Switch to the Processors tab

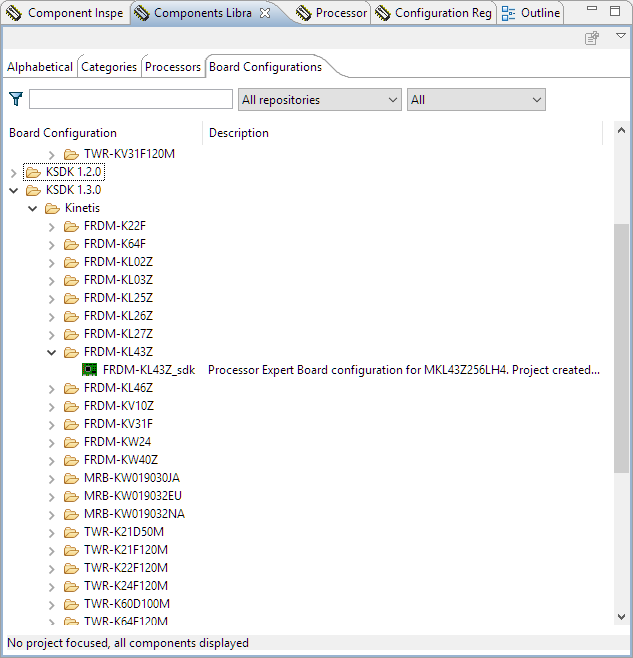(x=173, y=67)
